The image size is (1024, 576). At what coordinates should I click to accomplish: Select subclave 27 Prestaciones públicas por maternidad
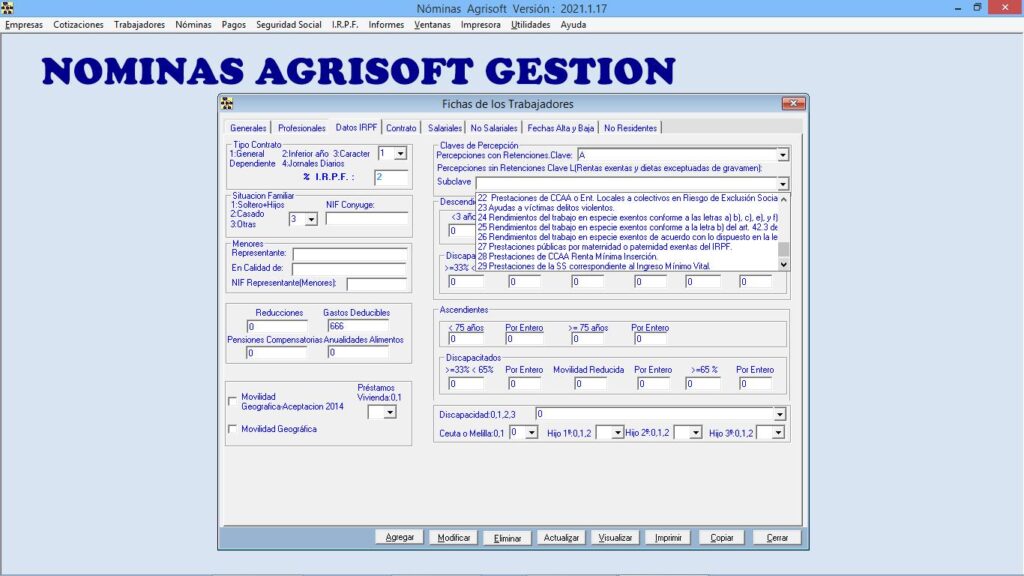click(x=627, y=247)
